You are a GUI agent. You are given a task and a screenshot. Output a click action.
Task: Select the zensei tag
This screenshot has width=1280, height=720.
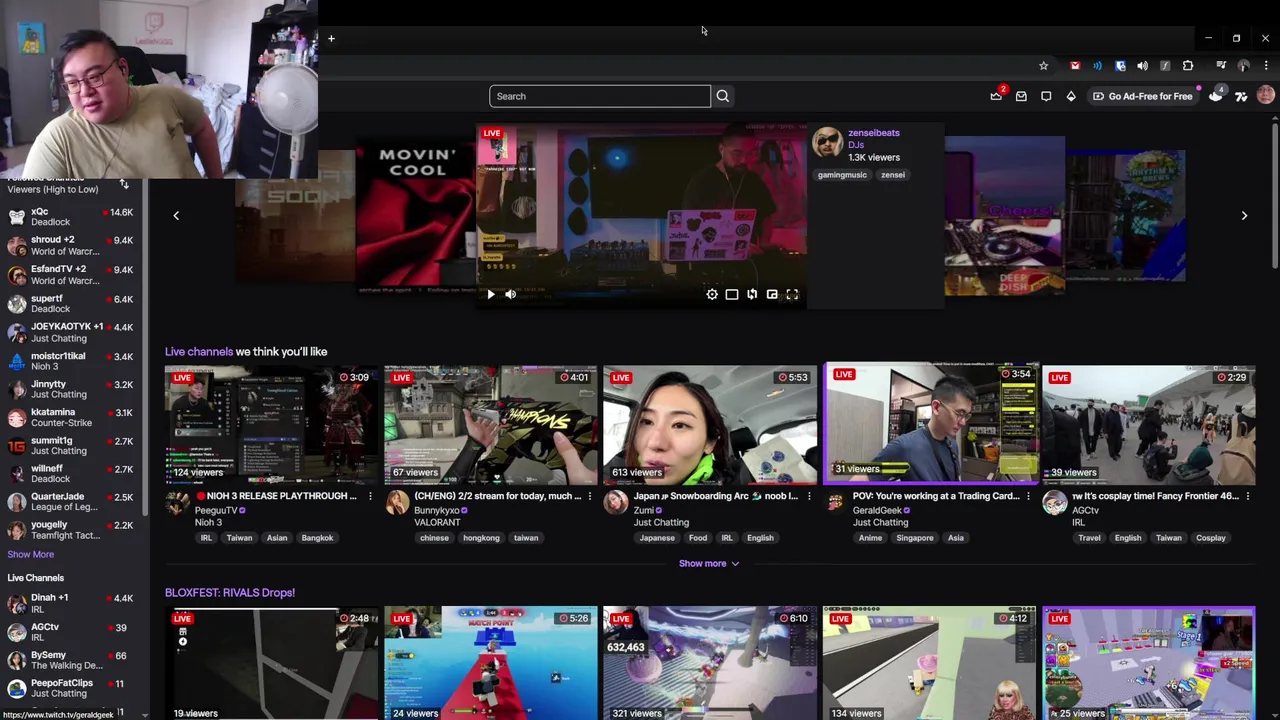click(892, 175)
